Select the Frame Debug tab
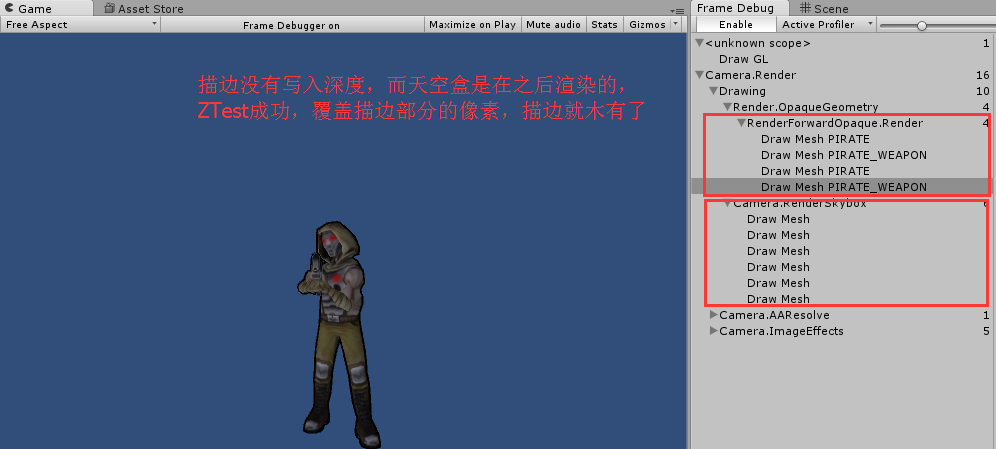This screenshot has width=996, height=449. (740, 8)
